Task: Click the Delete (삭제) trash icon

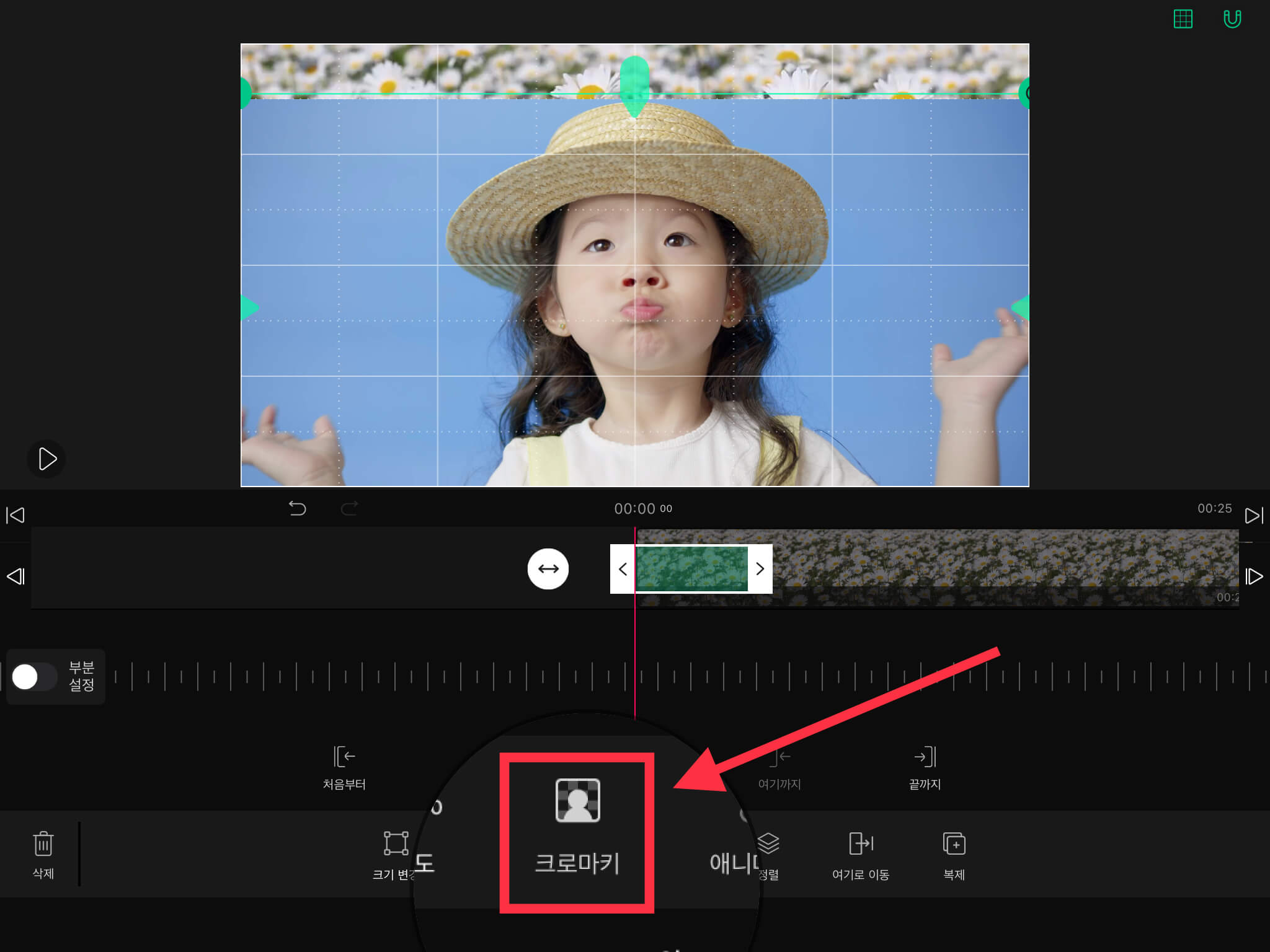Action: [x=43, y=844]
